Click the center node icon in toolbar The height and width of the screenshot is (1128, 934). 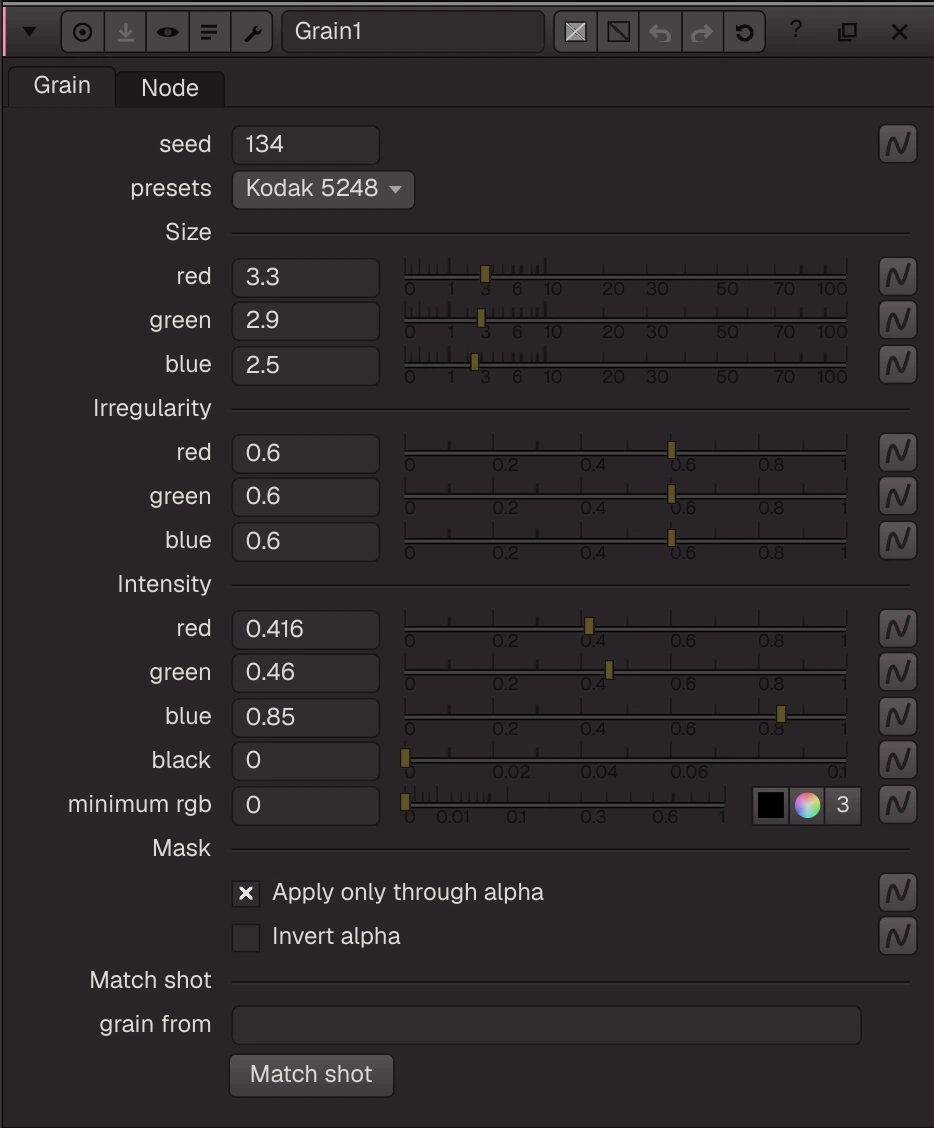tap(83, 32)
